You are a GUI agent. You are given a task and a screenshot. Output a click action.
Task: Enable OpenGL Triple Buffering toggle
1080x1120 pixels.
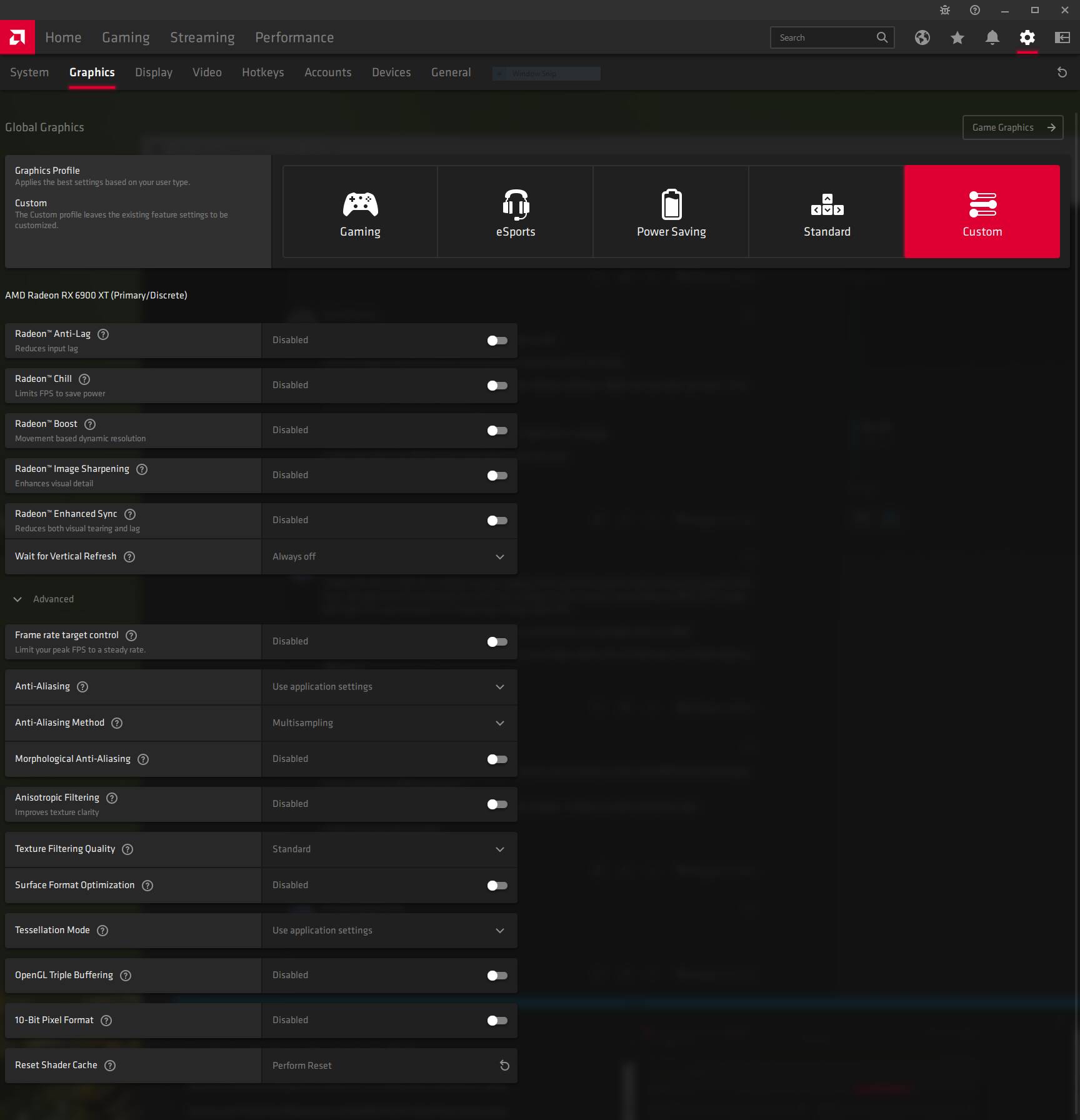(497, 976)
